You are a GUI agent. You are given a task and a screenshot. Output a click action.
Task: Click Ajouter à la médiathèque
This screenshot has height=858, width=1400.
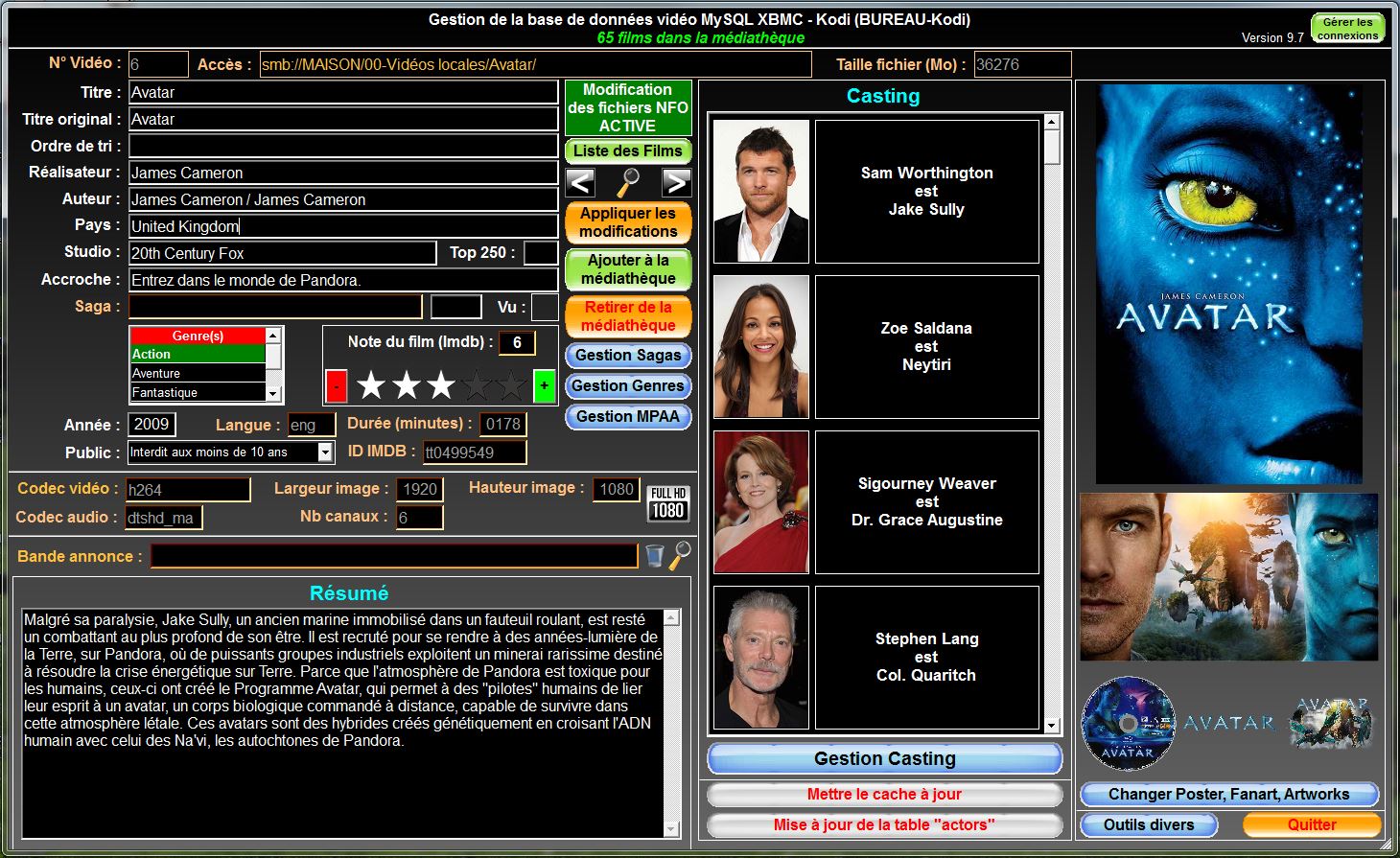(628, 269)
